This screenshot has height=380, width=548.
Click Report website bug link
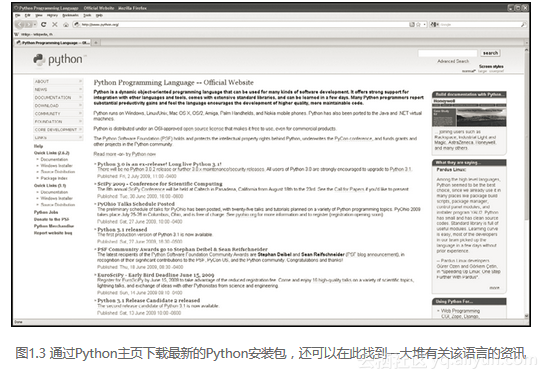[53, 233]
